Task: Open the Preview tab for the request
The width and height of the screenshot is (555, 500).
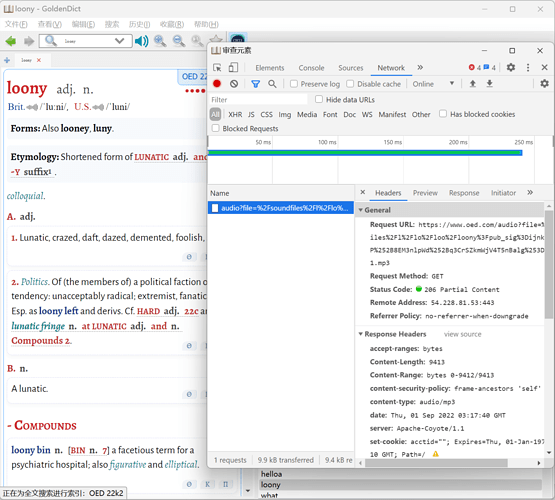Action: coord(425,193)
